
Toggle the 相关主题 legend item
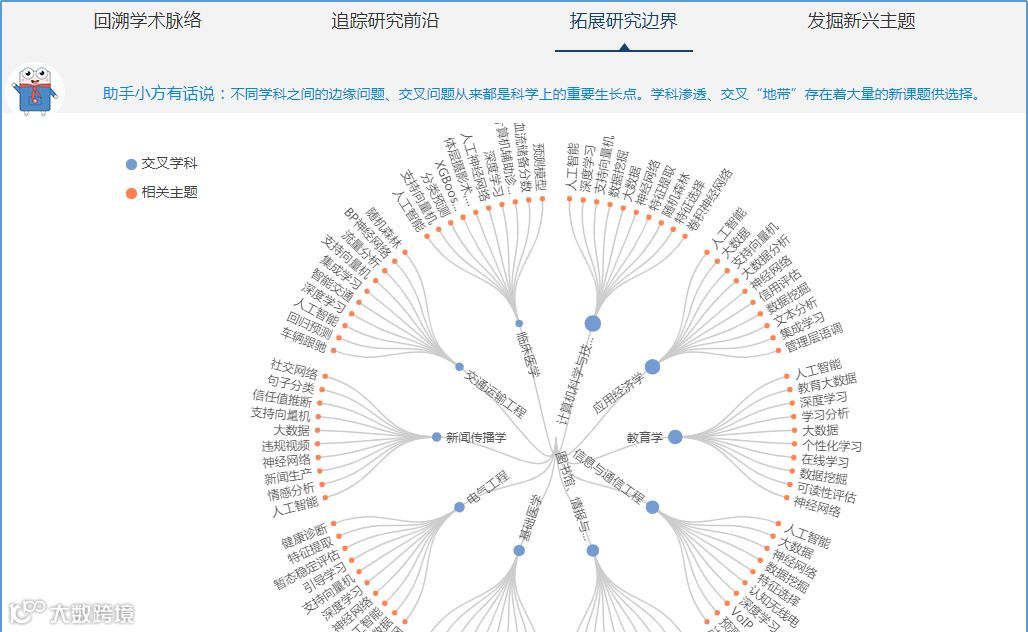[x=162, y=192]
